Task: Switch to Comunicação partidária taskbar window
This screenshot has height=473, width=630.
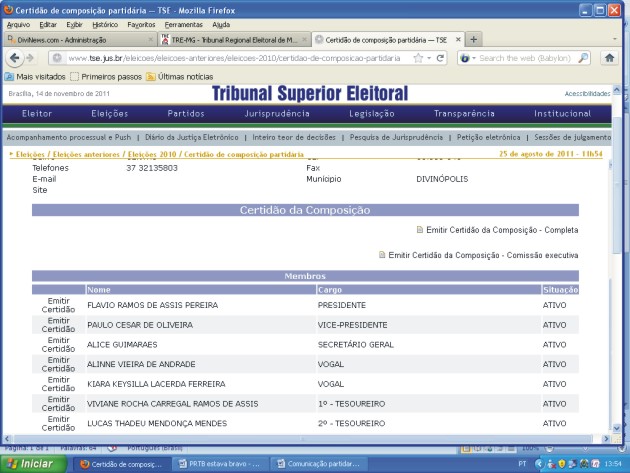Action: click(319, 464)
